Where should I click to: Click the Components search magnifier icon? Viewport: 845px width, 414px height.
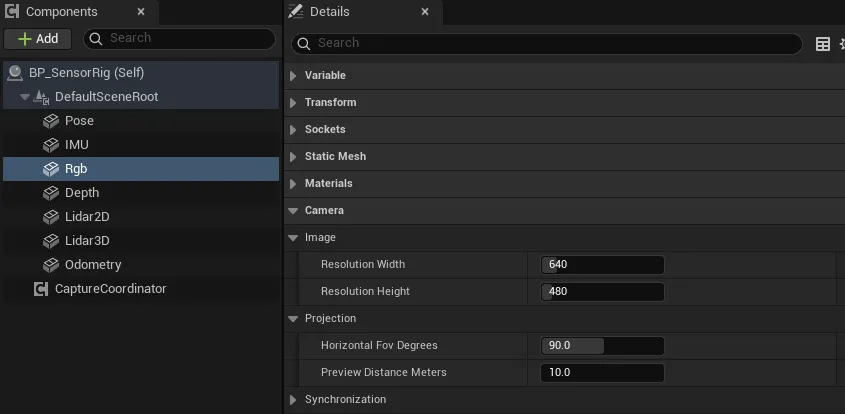(96, 38)
